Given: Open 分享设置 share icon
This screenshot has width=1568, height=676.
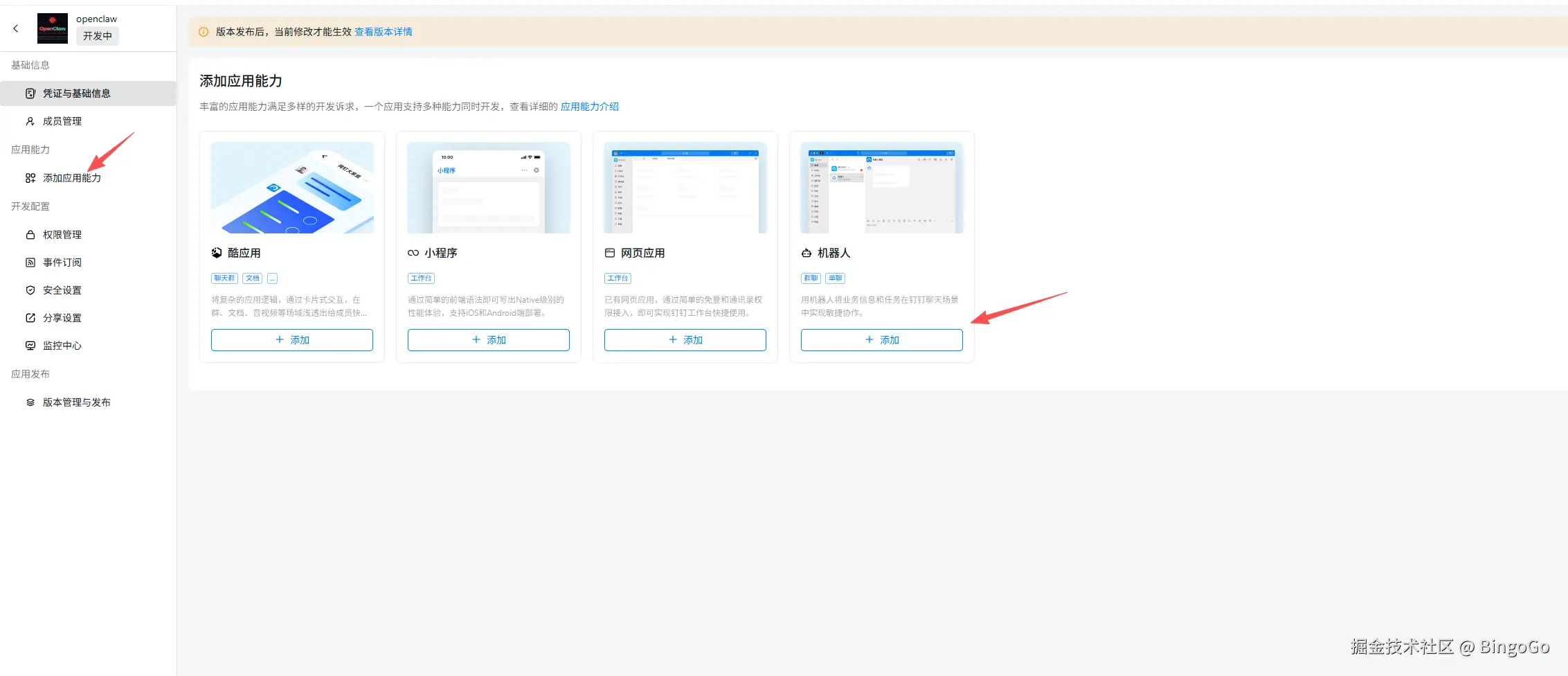Looking at the screenshot, I should click(29, 317).
